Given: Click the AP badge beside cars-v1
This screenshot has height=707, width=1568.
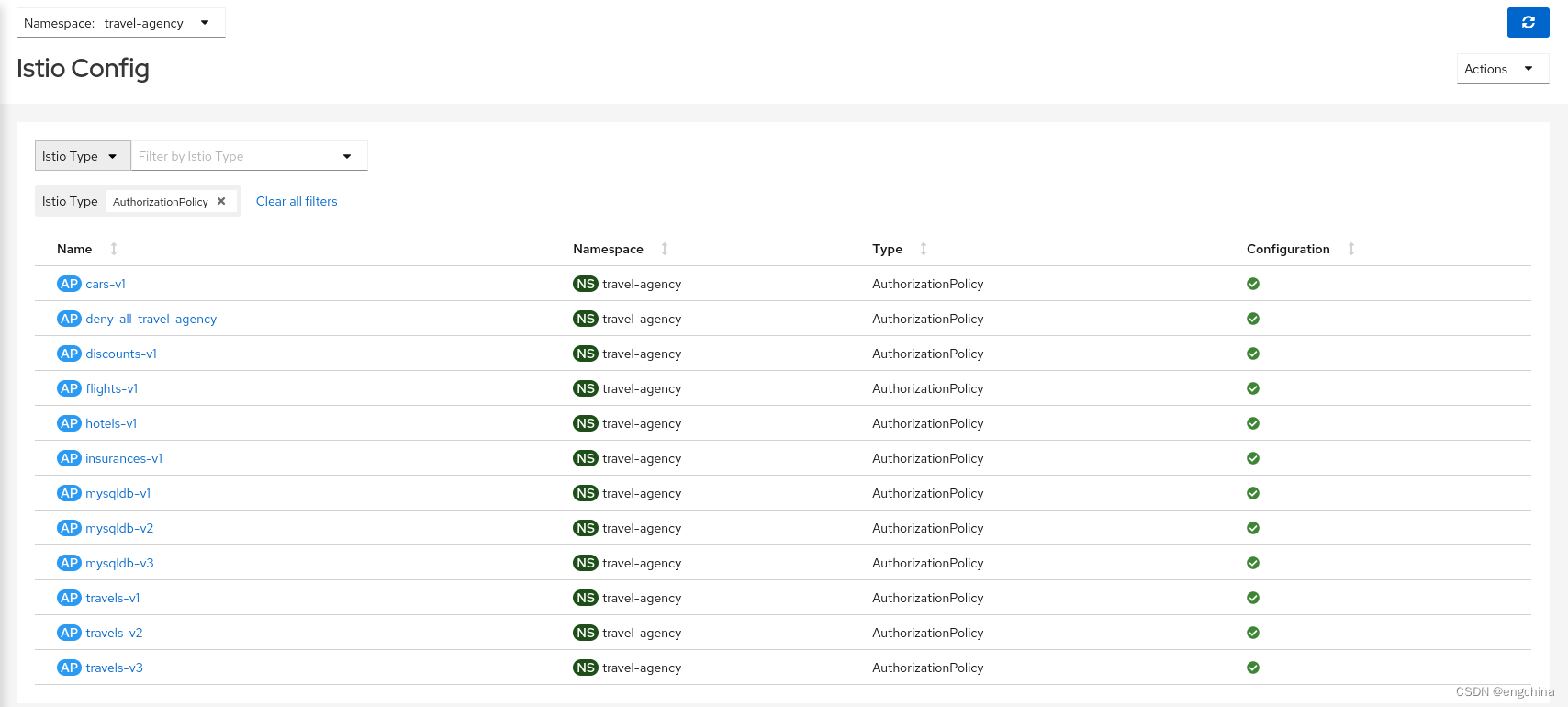Looking at the screenshot, I should [69, 284].
